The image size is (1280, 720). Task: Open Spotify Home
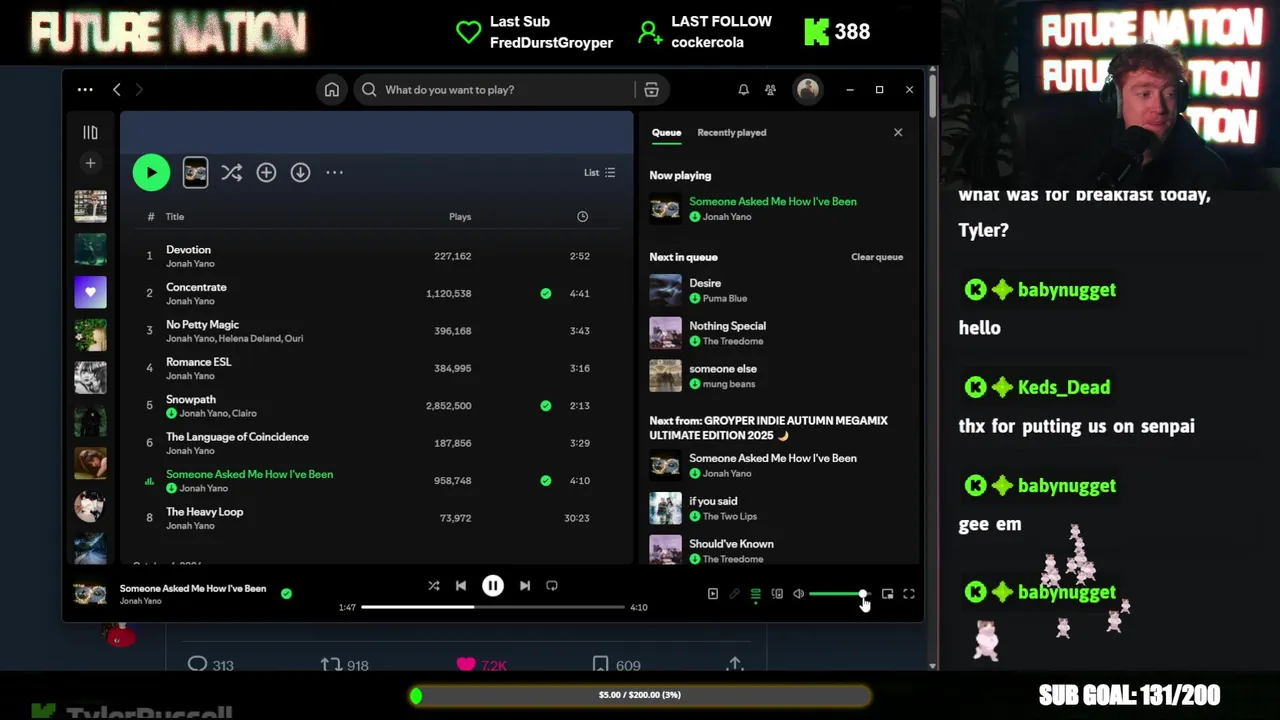coord(332,90)
